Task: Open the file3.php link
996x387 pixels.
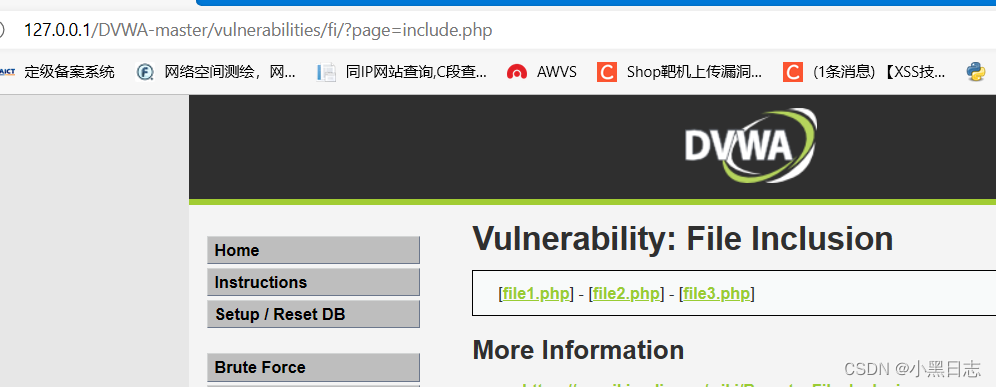Action: [x=717, y=294]
